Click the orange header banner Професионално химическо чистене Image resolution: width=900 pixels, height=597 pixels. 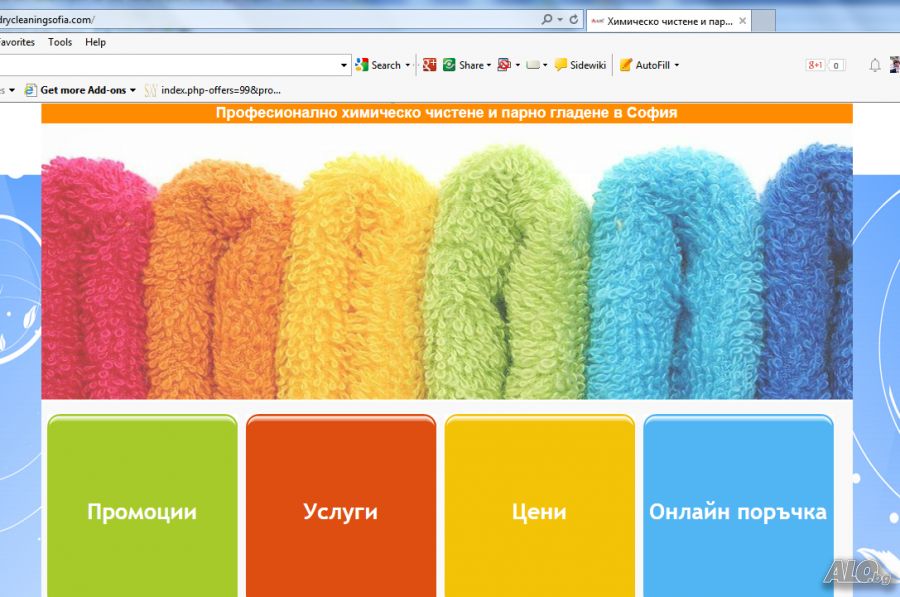[x=447, y=113]
